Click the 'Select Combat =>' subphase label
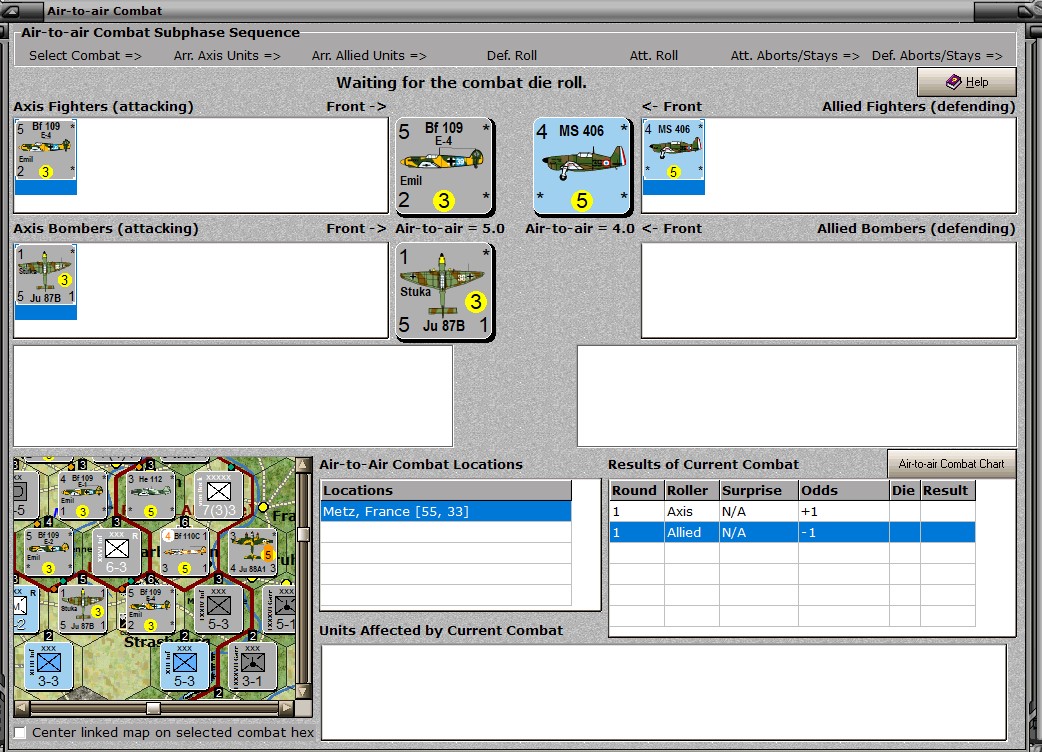The height and width of the screenshot is (752, 1042). click(85, 56)
